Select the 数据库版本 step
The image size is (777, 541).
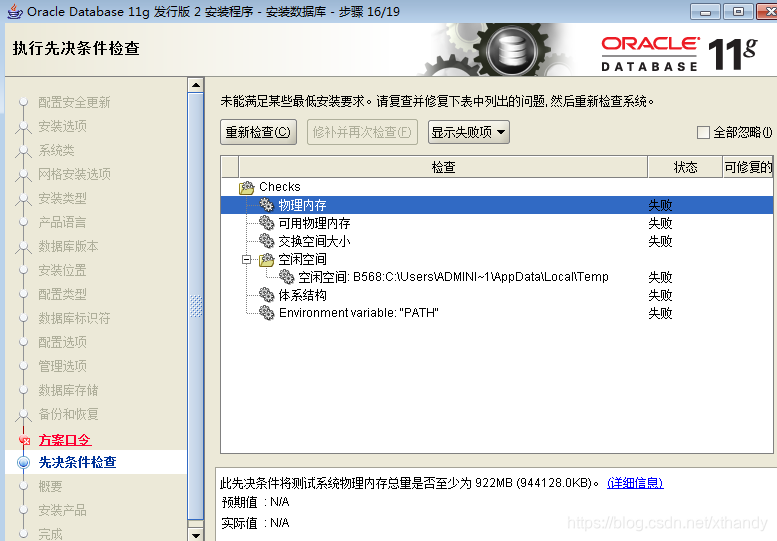(x=68, y=246)
